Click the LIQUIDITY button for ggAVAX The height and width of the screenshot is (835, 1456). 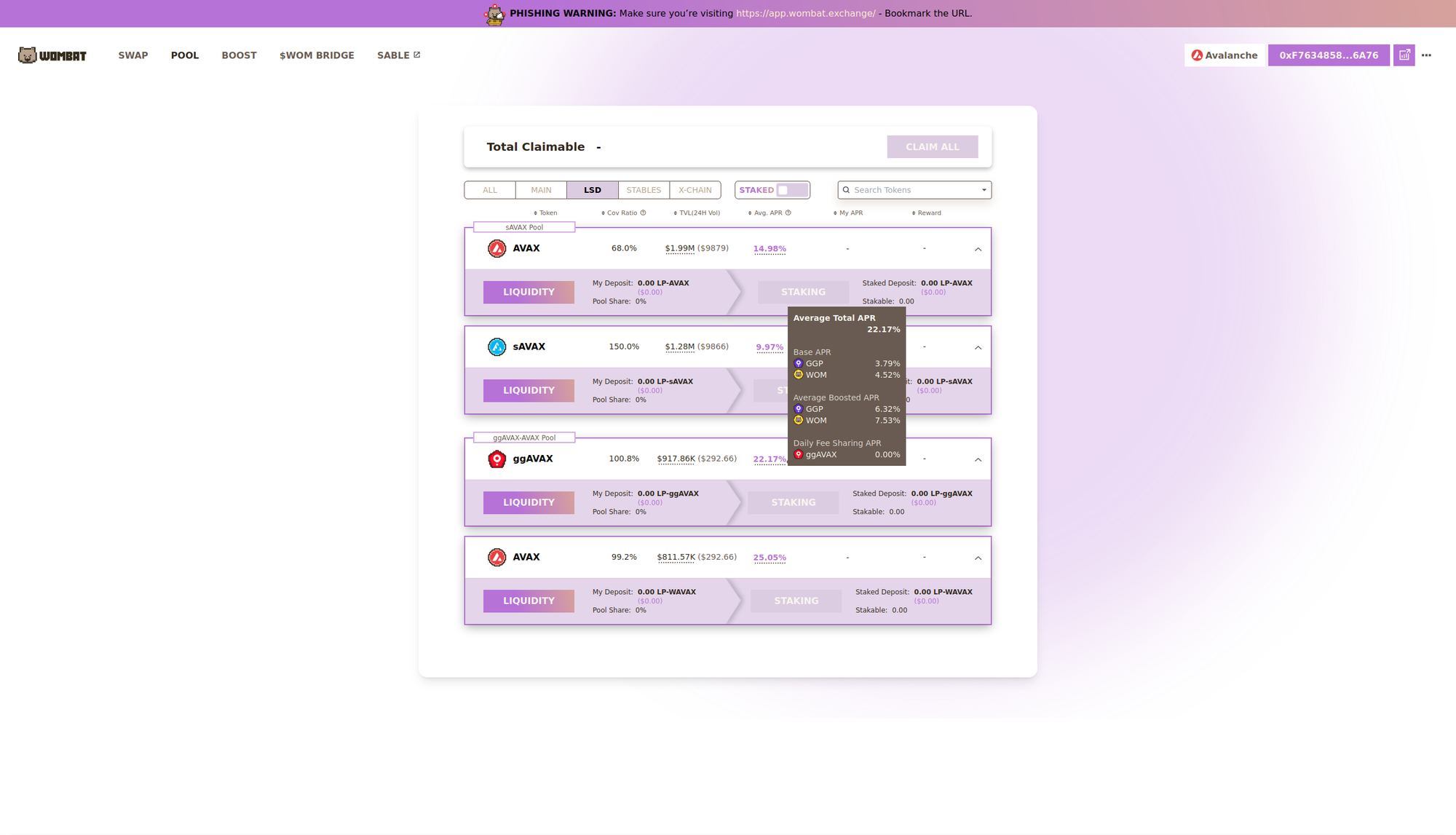click(x=529, y=502)
